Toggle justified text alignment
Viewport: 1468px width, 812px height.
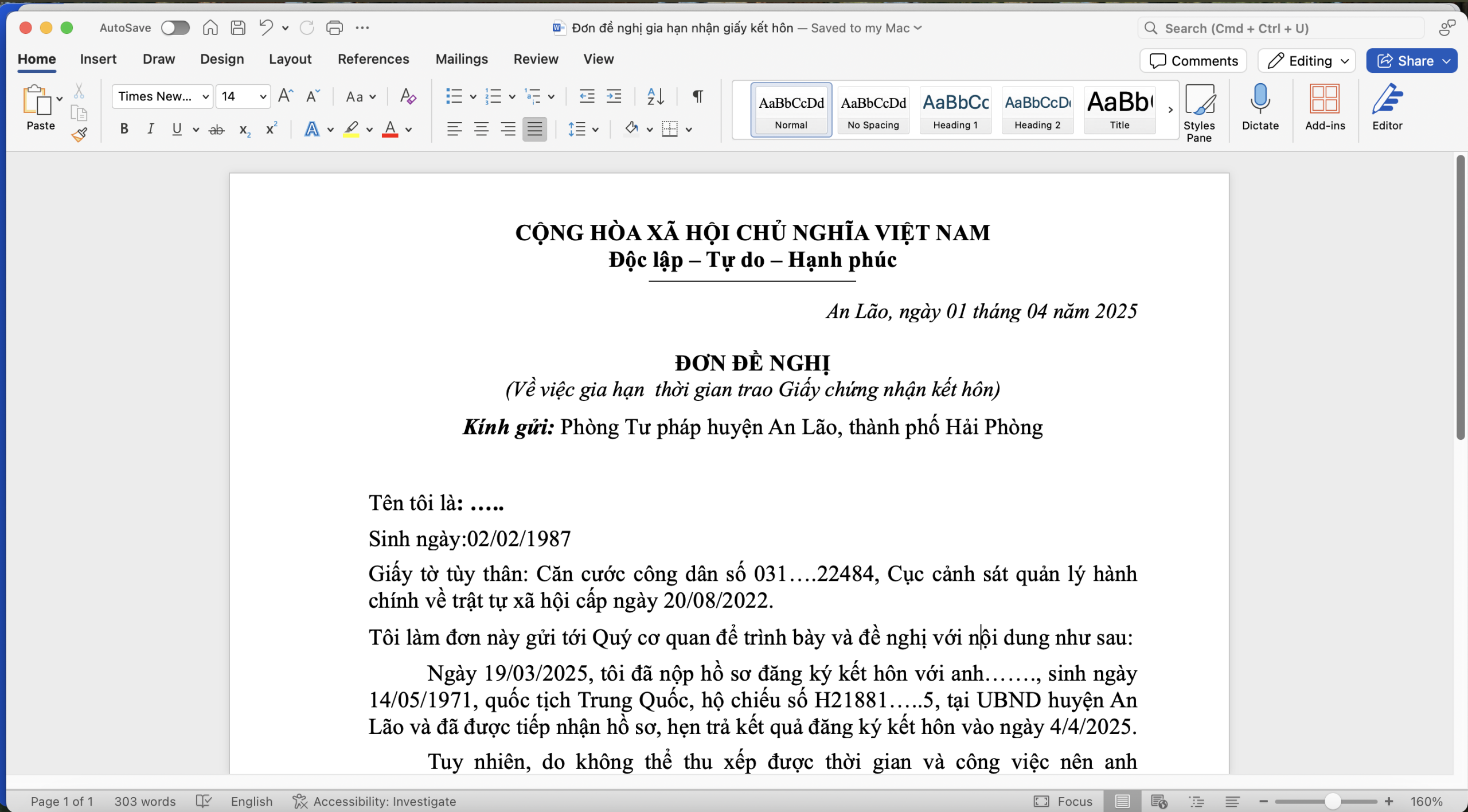(534, 129)
